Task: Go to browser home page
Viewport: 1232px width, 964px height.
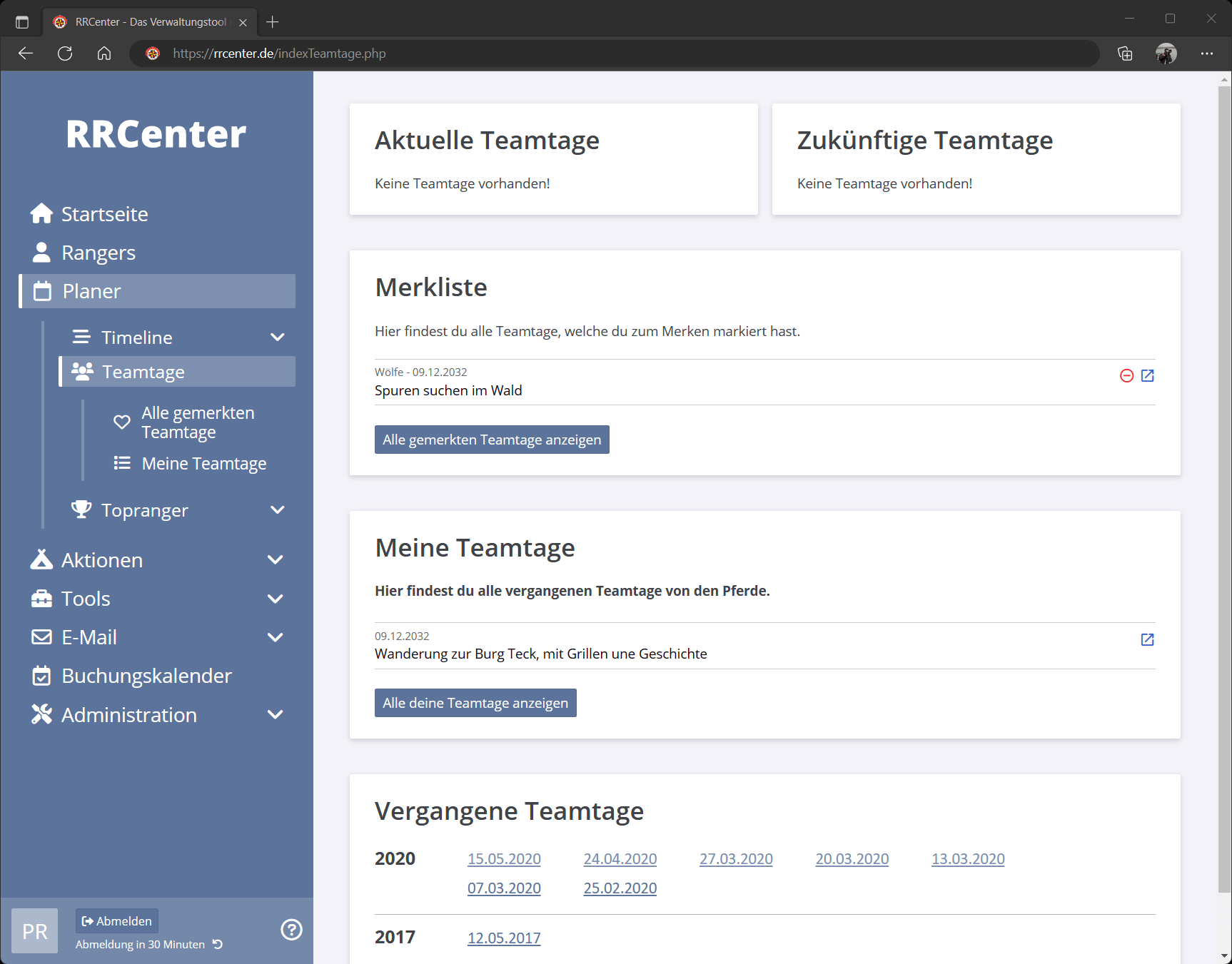Action: (x=104, y=54)
